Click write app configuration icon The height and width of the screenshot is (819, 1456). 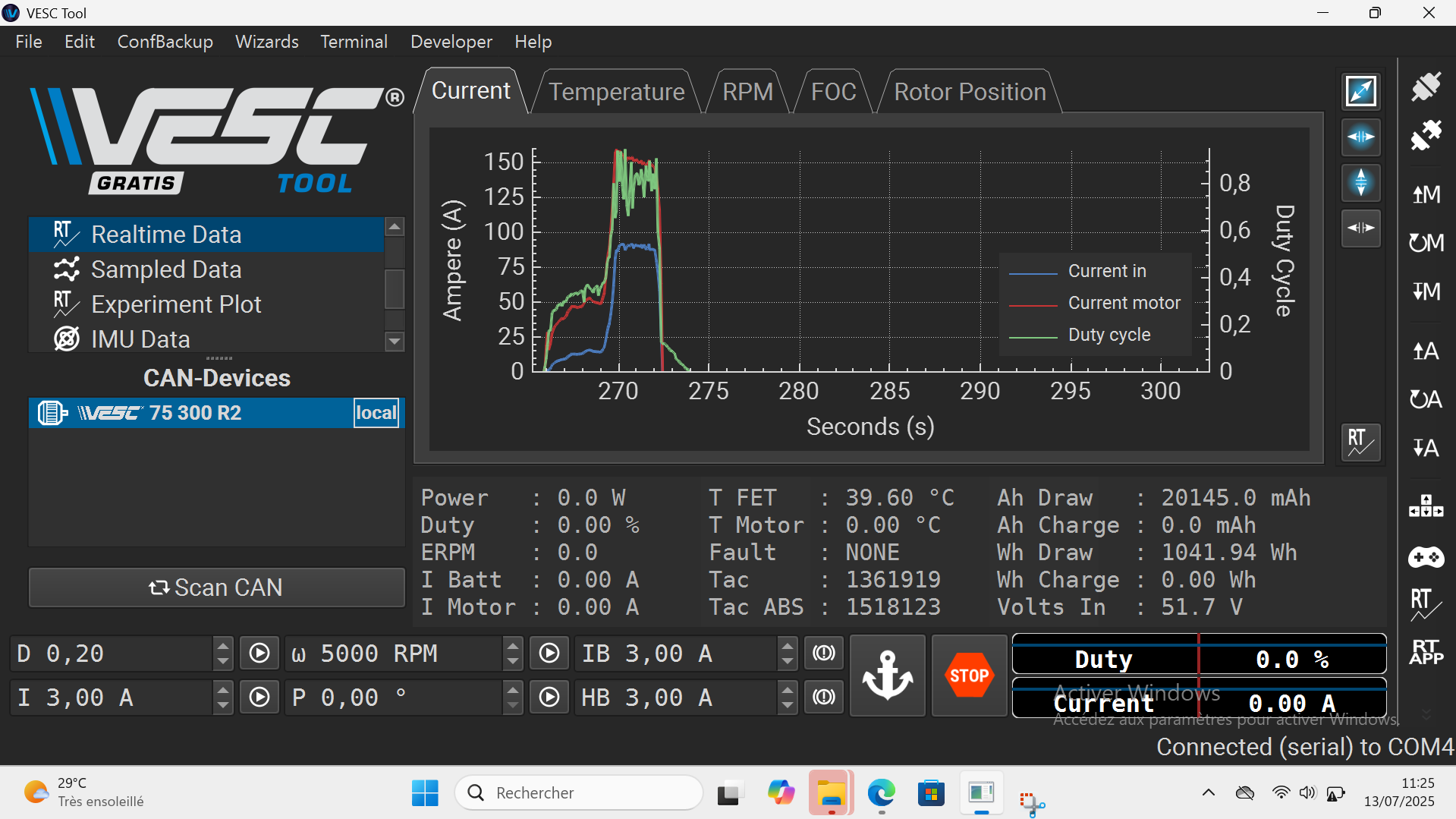tap(1426, 448)
